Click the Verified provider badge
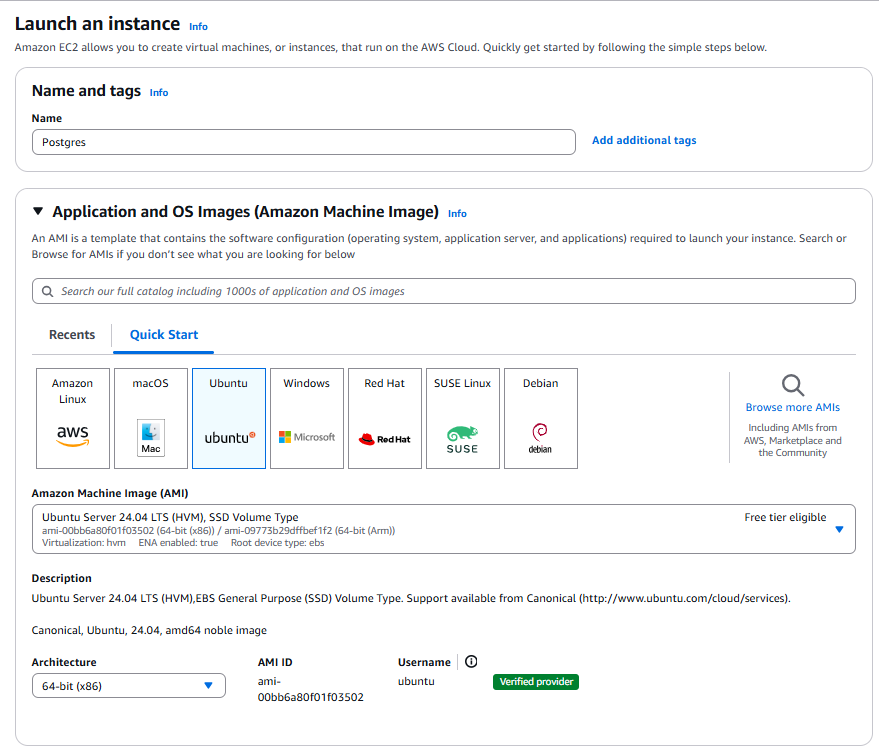The width and height of the screenshot is (879, 749). [536, 681]
